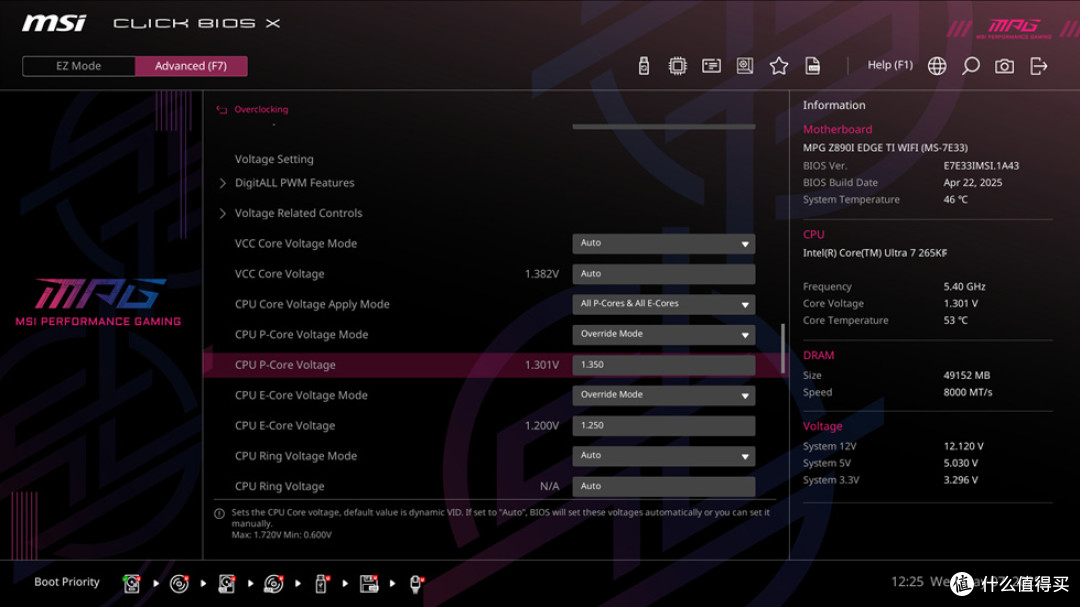
Task: Select first optical disc boot device
Action: 179,584
